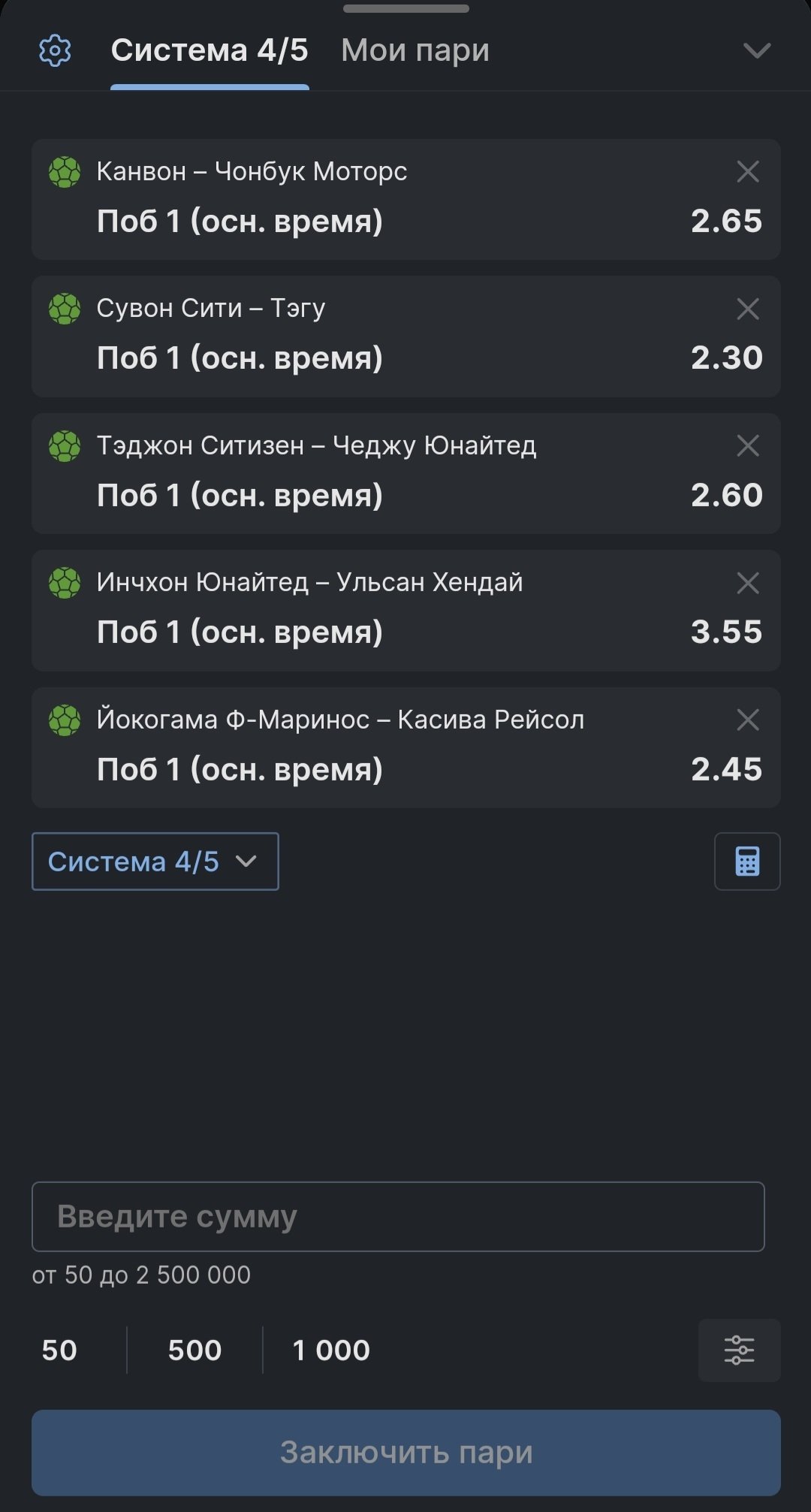Tap the drag handle at sheet top
The image size is (811, 1512).
point(405,9)
